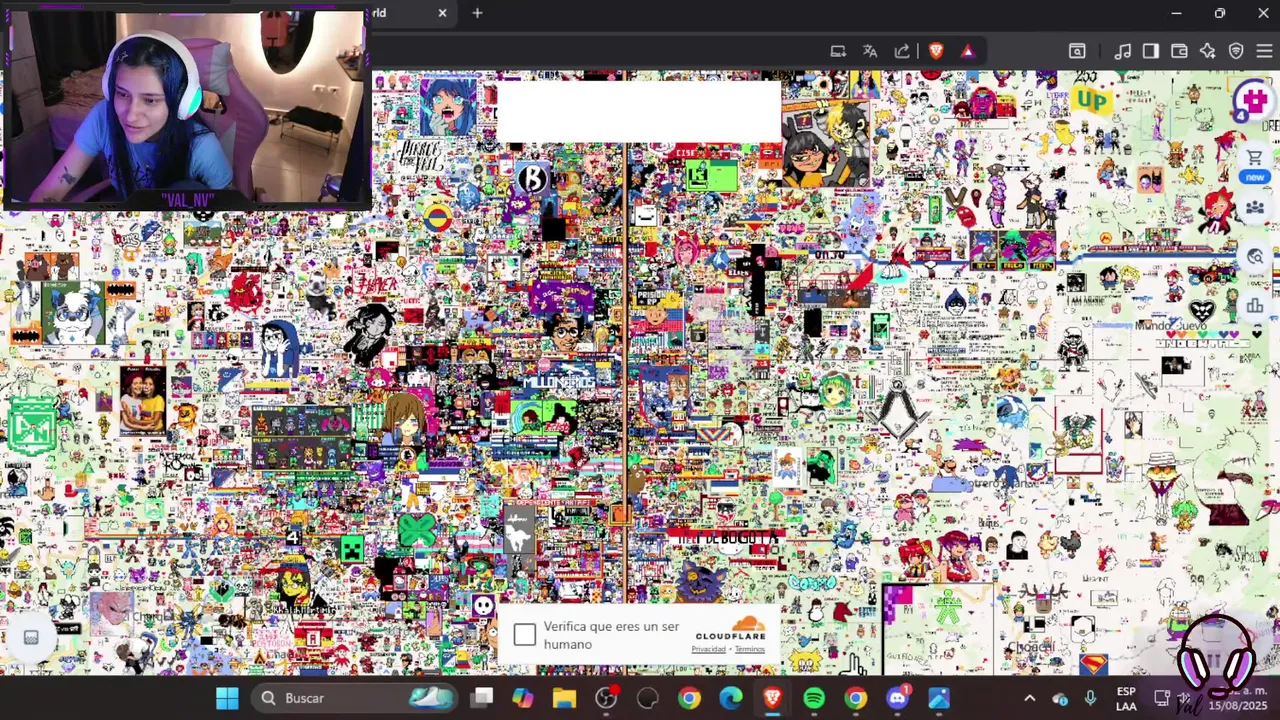Click the translate page icon
The height and width of the screenshot is (720, 1280).
[870, 51]
